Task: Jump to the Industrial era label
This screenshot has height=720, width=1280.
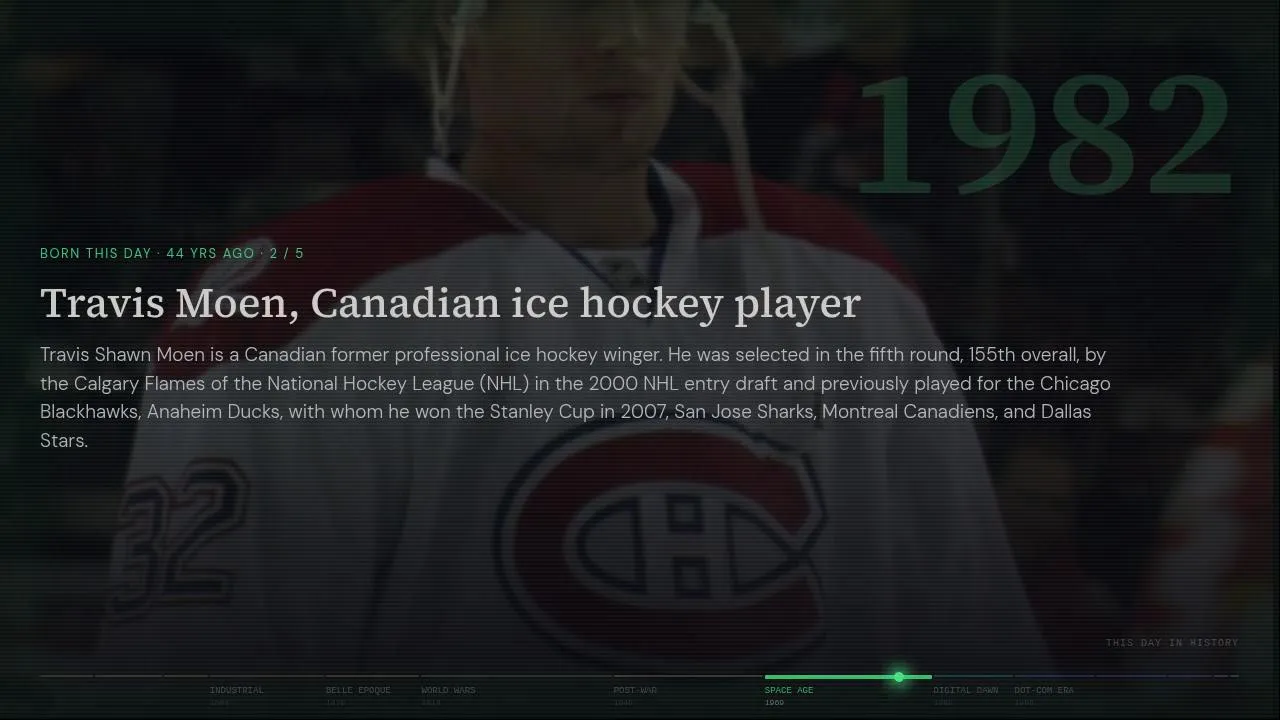Action: 237,690
